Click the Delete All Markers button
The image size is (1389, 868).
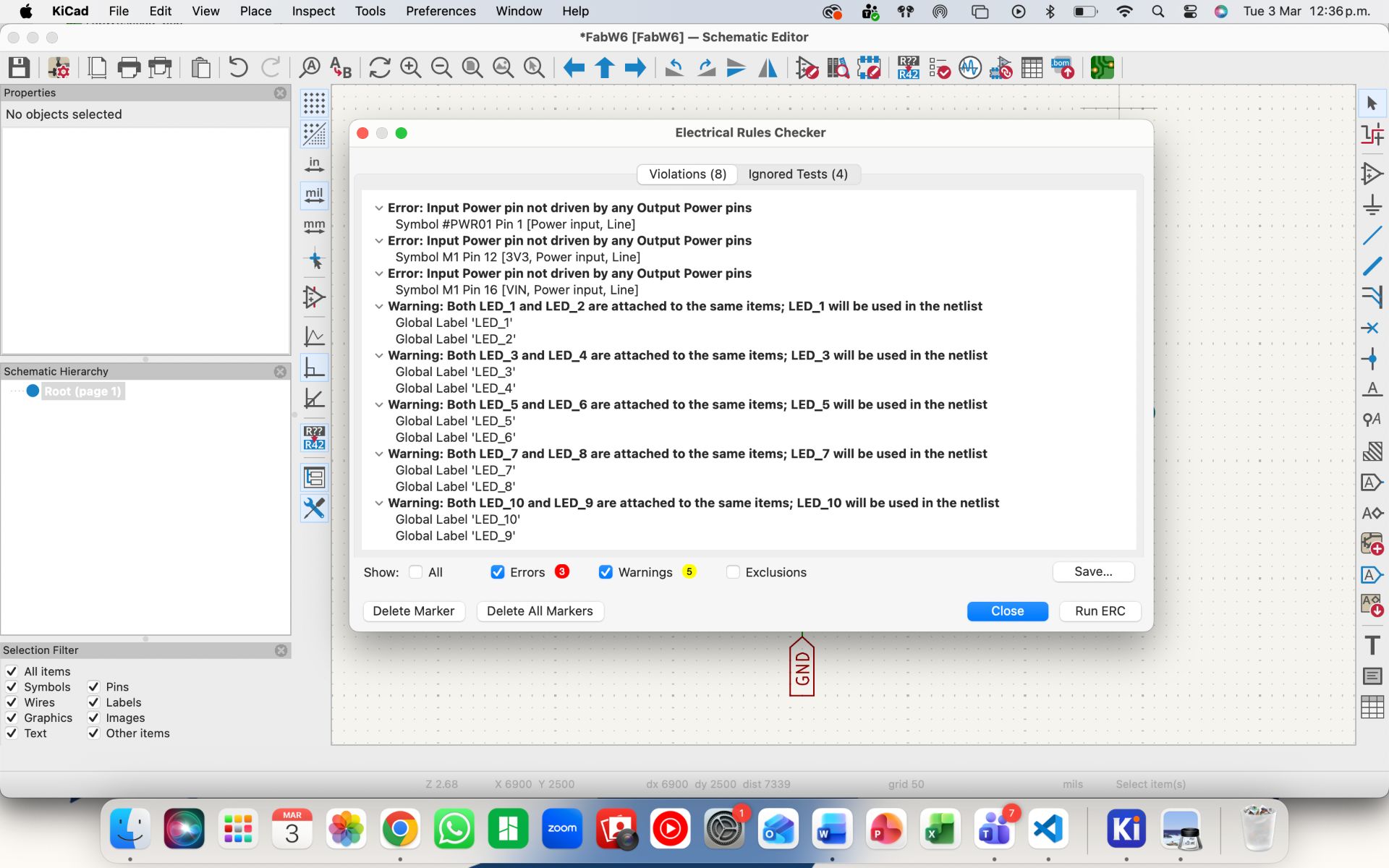(540, 611)
